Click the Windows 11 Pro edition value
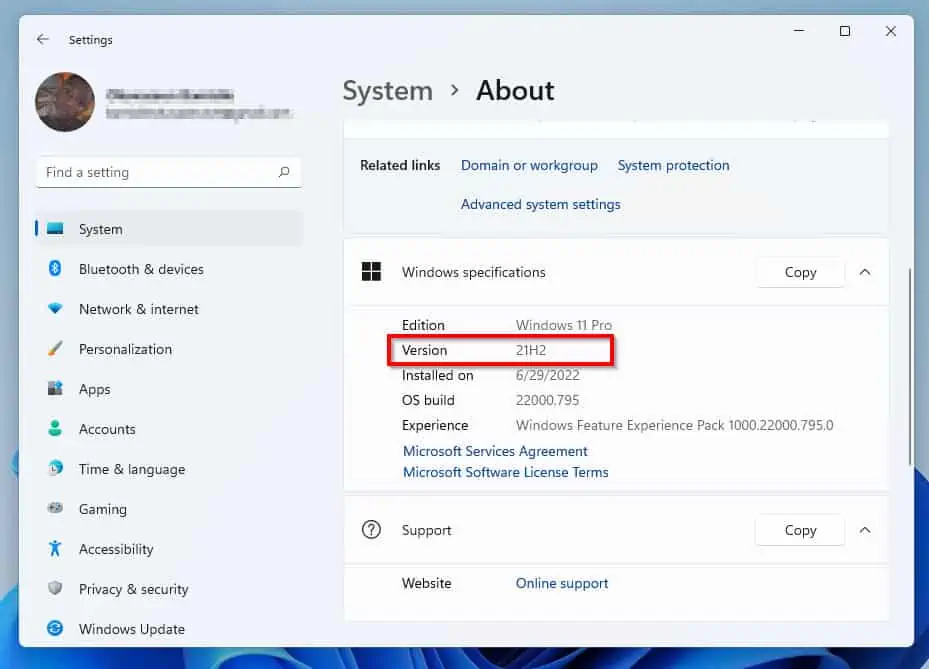 click(x=563, y=325)
